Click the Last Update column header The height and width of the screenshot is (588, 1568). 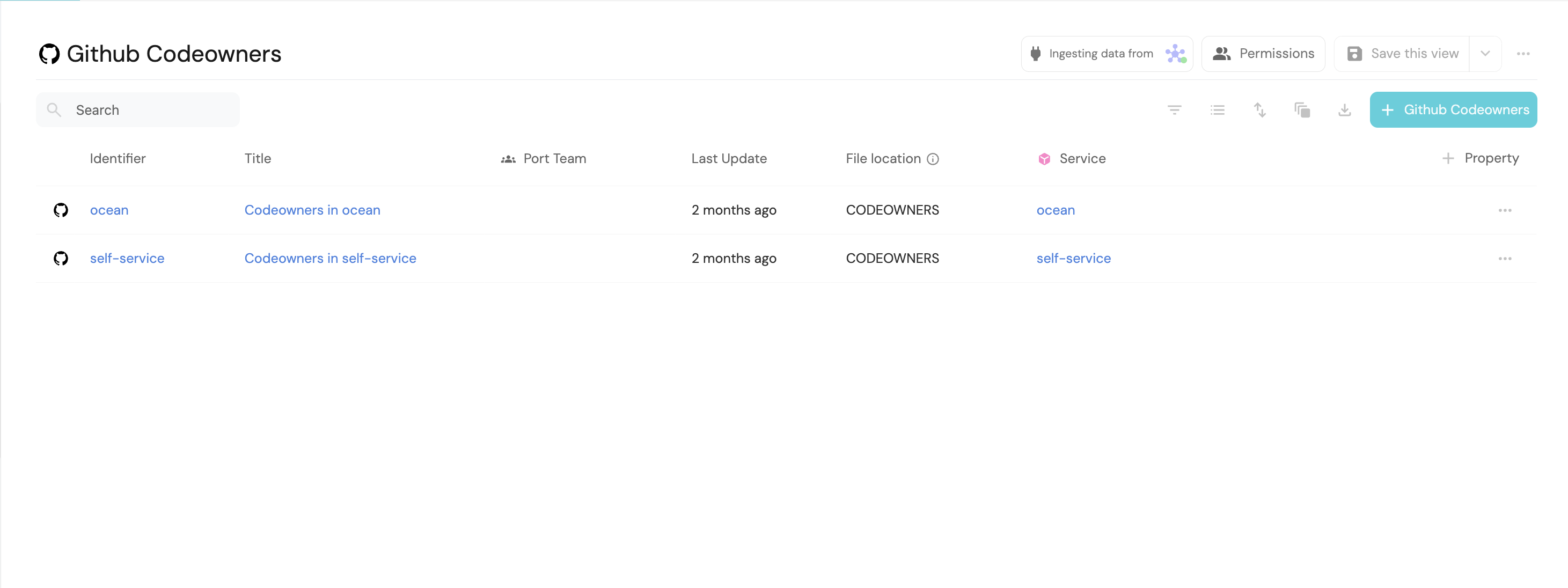[x=729, y=158]
